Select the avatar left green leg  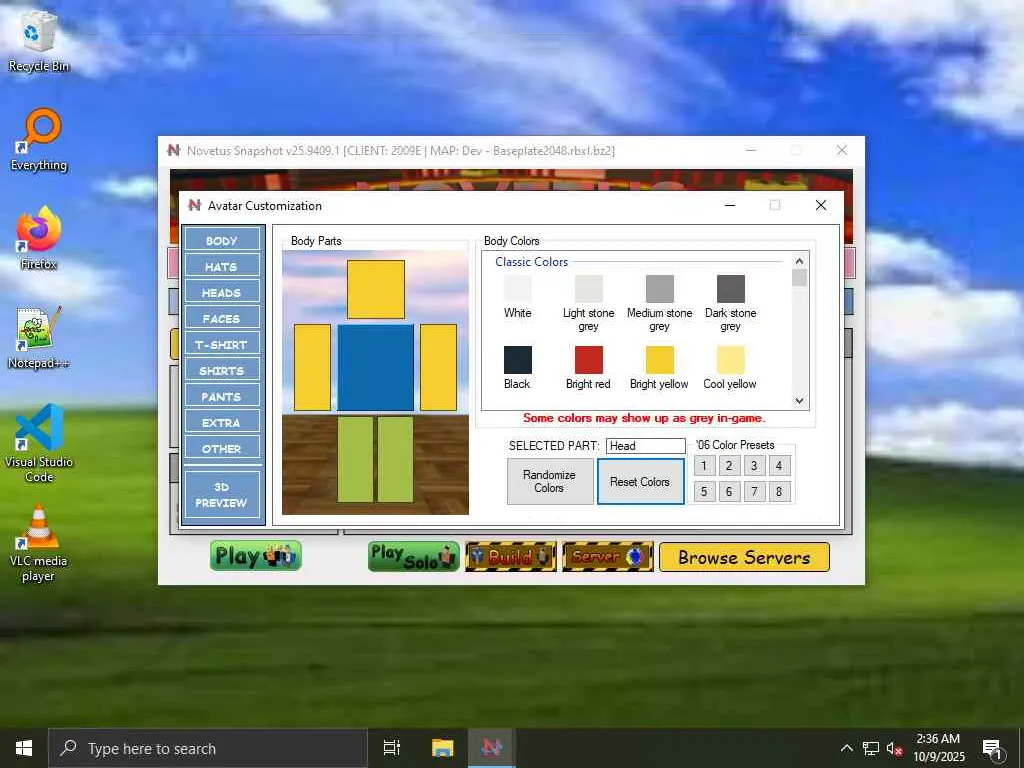[x=355, y=459]
